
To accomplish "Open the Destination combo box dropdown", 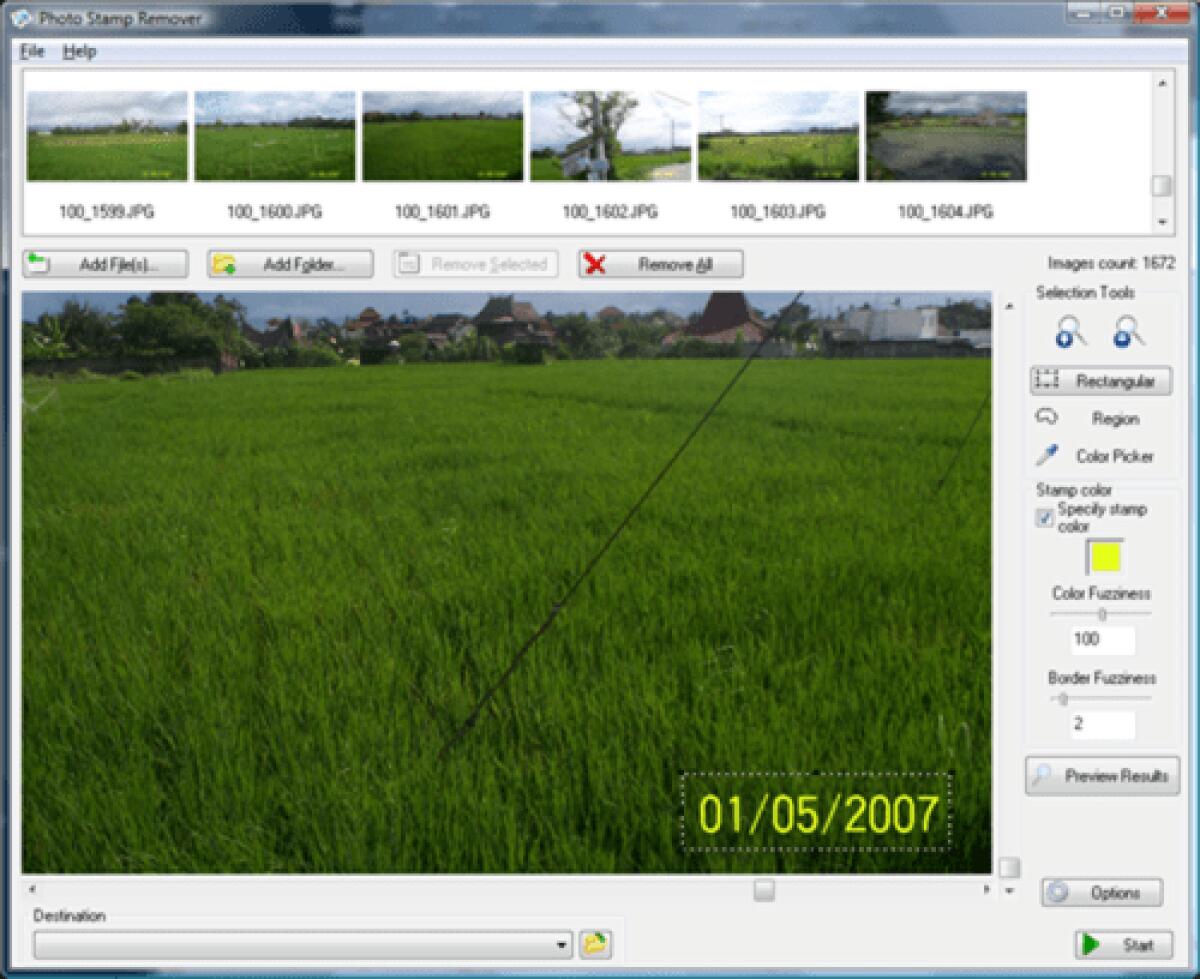I will pos(564,942).
